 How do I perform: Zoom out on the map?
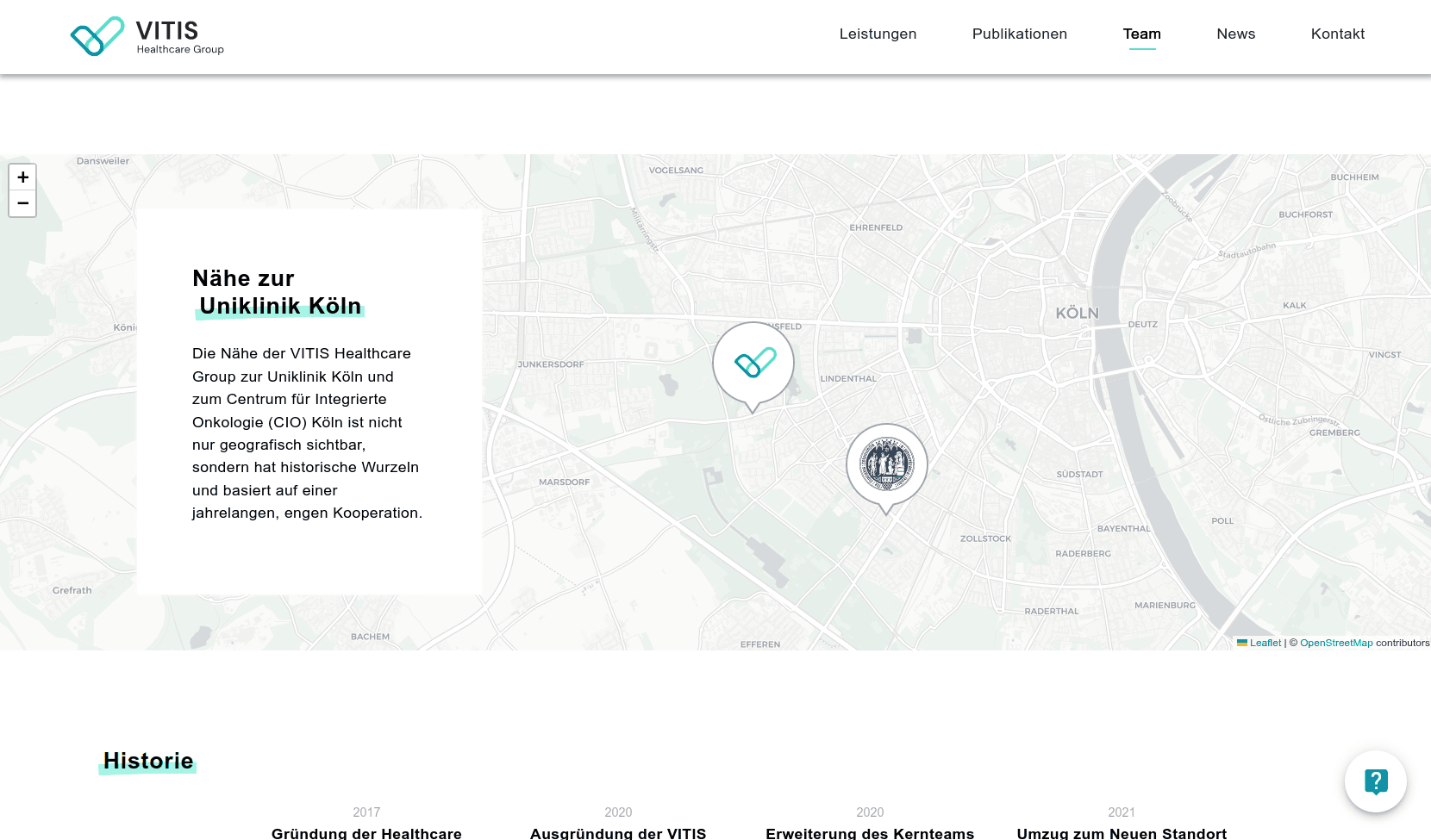pyautogui.click(x=22, y=203)
